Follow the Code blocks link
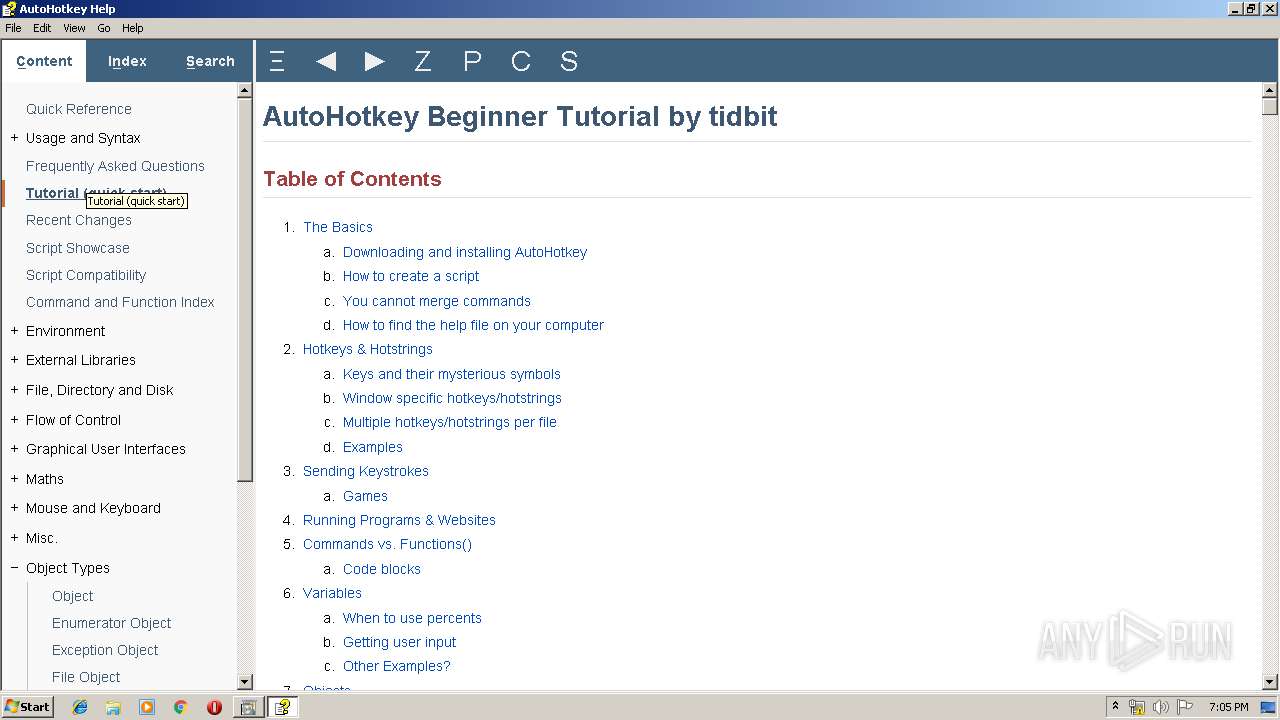The width and height of the screenshot is (1280, 720). tap(382, 569)
